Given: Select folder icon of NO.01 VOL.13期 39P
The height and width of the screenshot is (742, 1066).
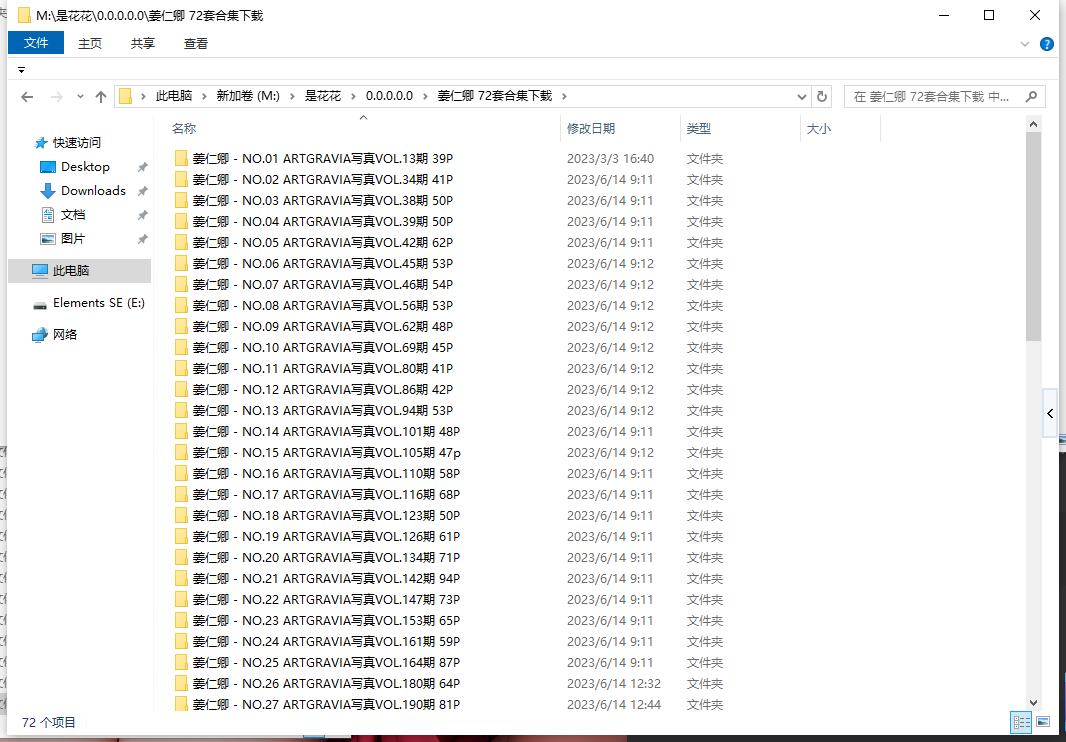Looking at the screenshot, I should (181, 159).
